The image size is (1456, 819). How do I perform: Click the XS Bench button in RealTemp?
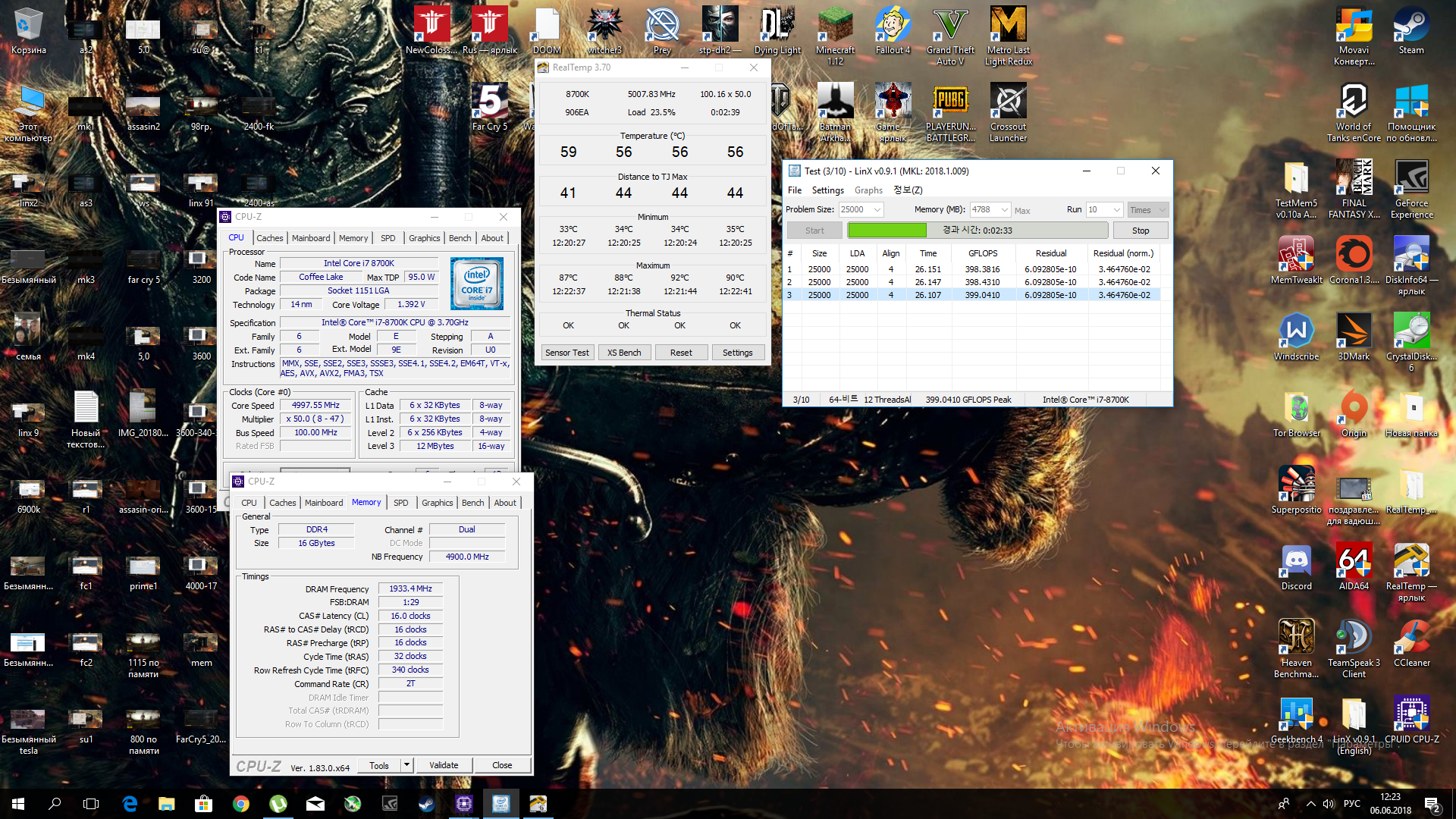[x=624, y=353]
